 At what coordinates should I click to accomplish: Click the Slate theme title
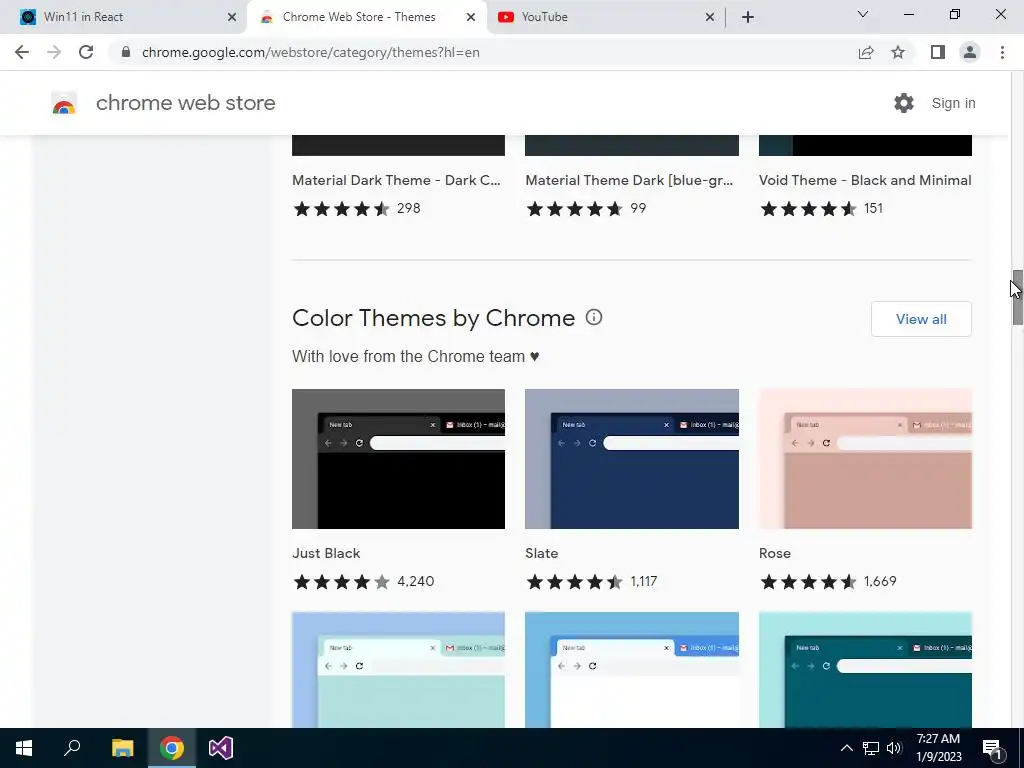pyautogui.click(x=541, y=553)
